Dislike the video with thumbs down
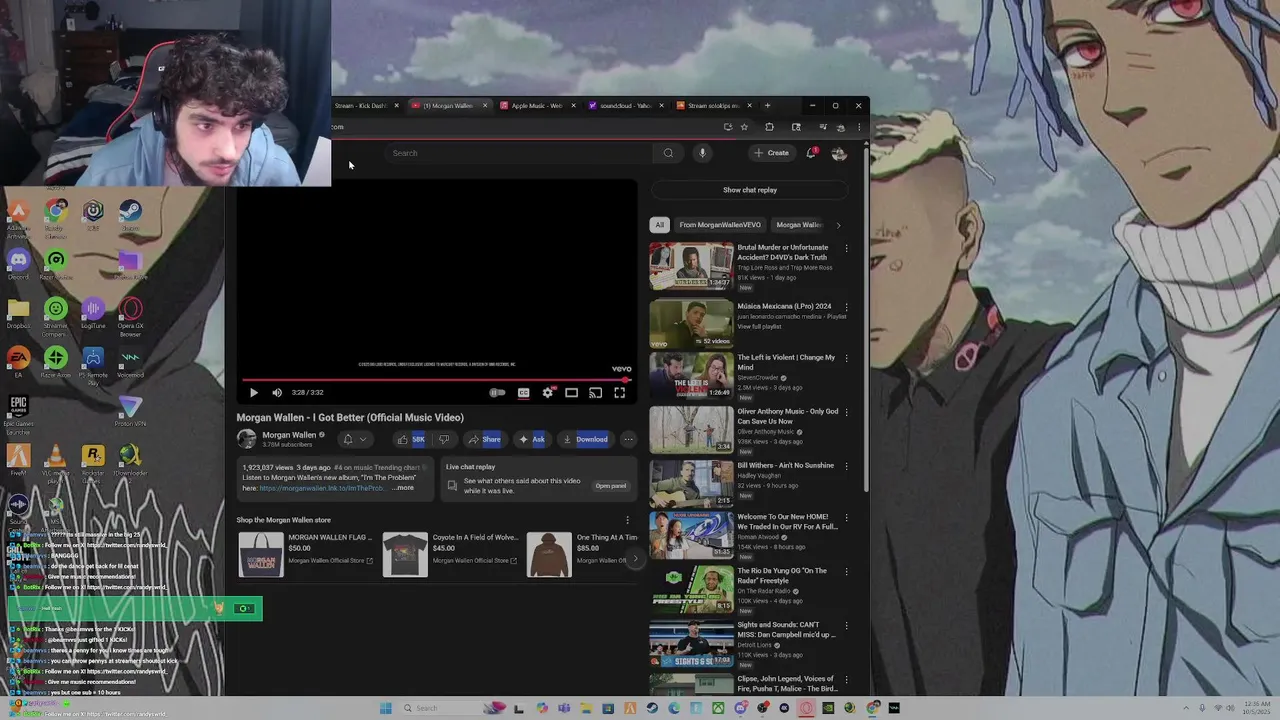This screenshot has width=1280, height=720. (x=444, y=439)
